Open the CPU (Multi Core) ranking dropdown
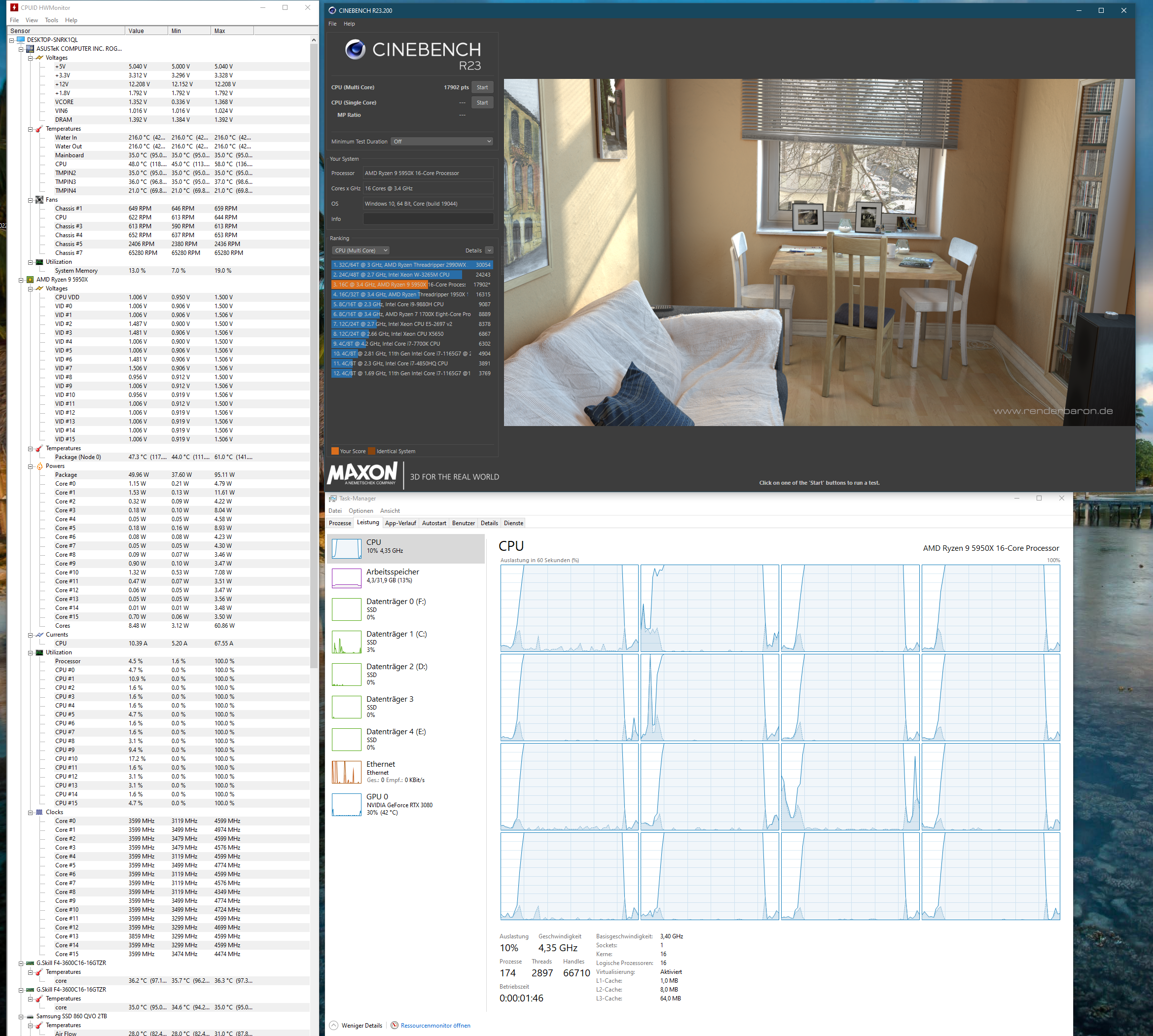 [x=361, y=250]
